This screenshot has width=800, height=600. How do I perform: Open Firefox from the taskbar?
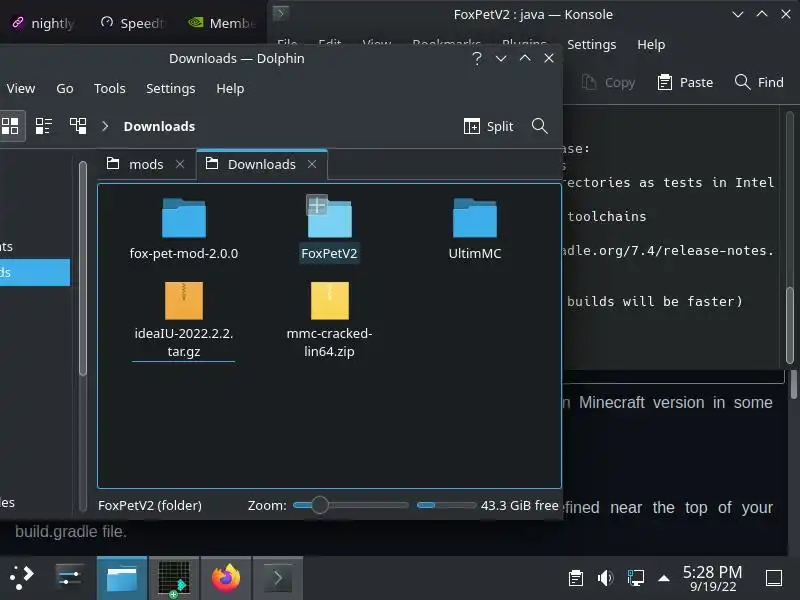(x=226, y=578)
